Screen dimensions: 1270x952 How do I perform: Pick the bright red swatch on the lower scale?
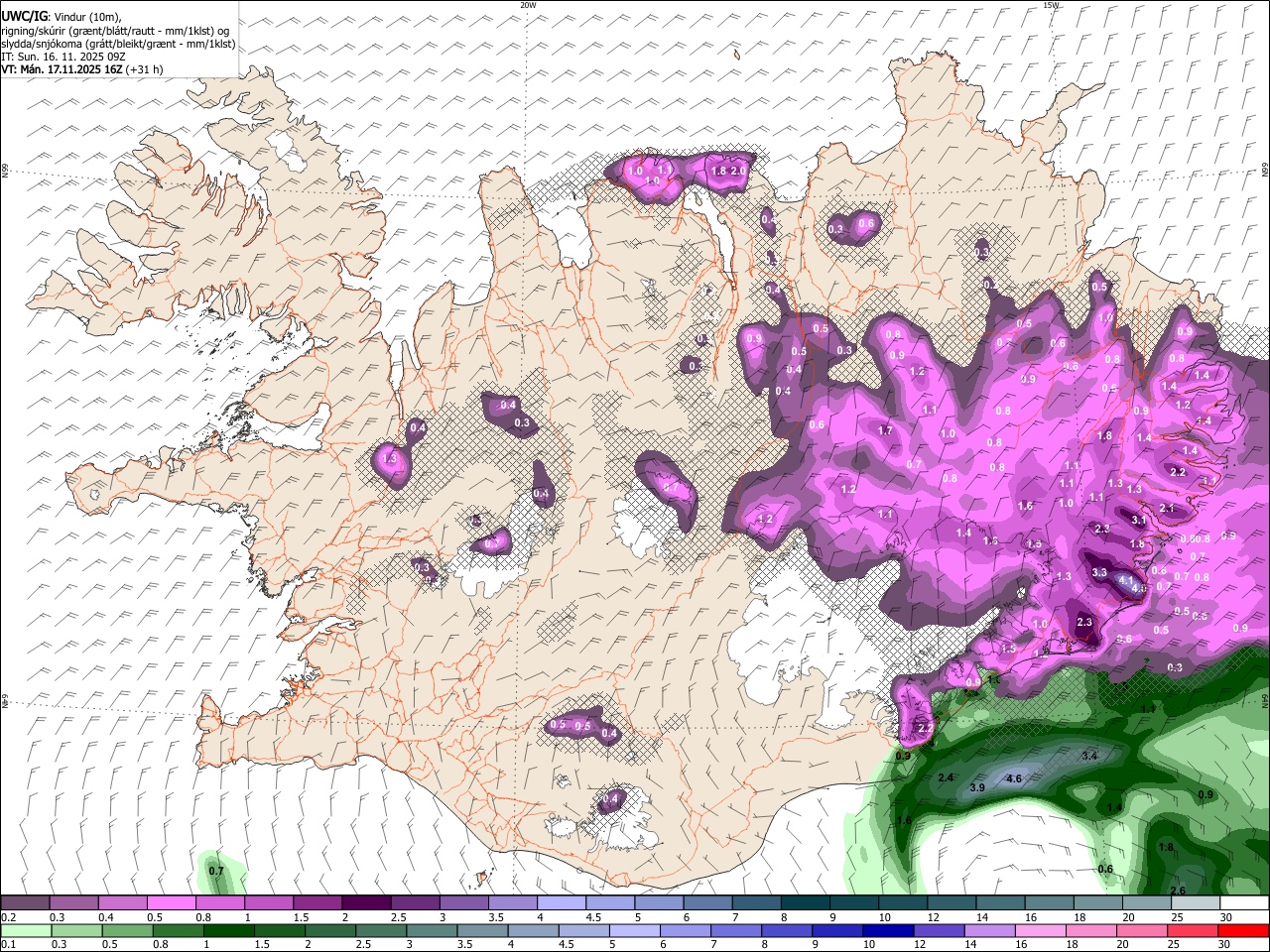(x=1244, y=930)
